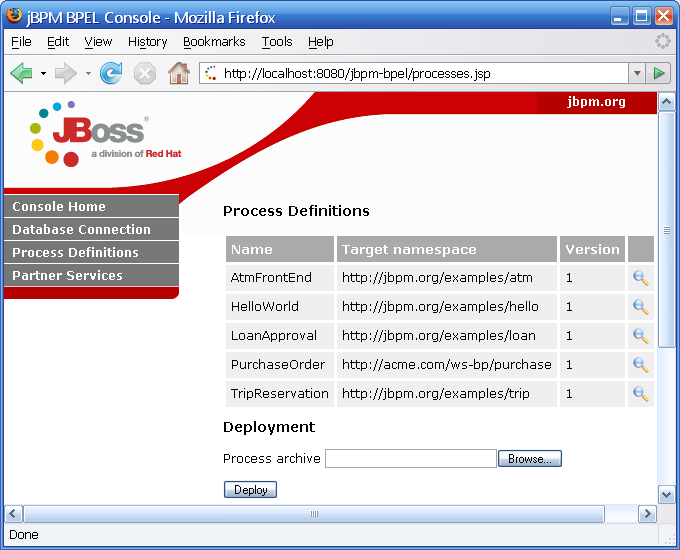The width and height of the screenshot is (680, 550).
Task: Go to Console Home in the sidebar
Action: tap(91, 206)
